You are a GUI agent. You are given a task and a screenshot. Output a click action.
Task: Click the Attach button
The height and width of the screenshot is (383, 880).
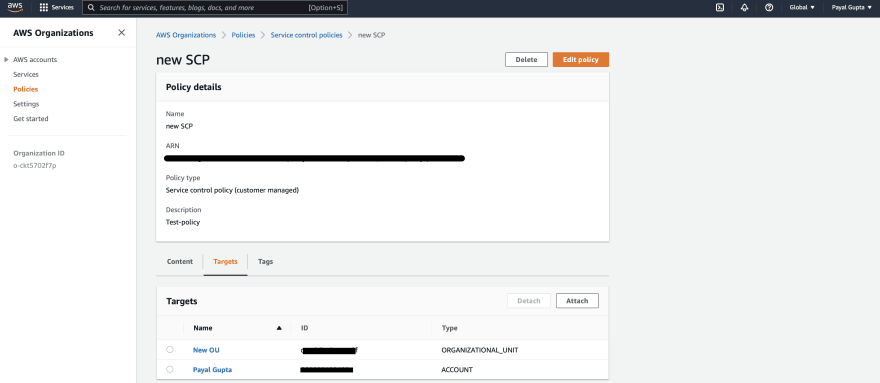pyautogui.click(x=577, y=301)
